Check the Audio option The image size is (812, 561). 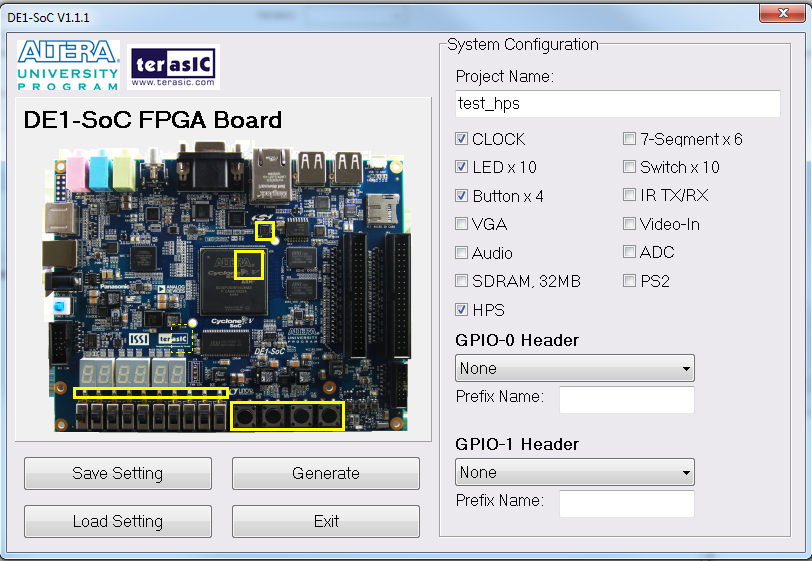coord(461,253)
